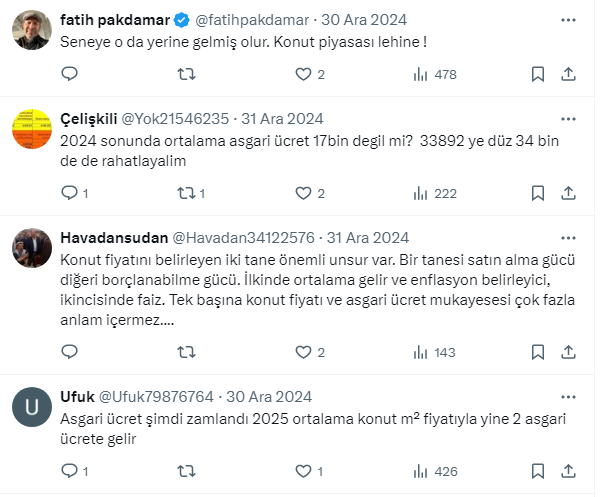The image size is (605, 497).
Task: Retweet fatih pakdamar's tweet
Action: pyautogui.click(x=186, y=74)
